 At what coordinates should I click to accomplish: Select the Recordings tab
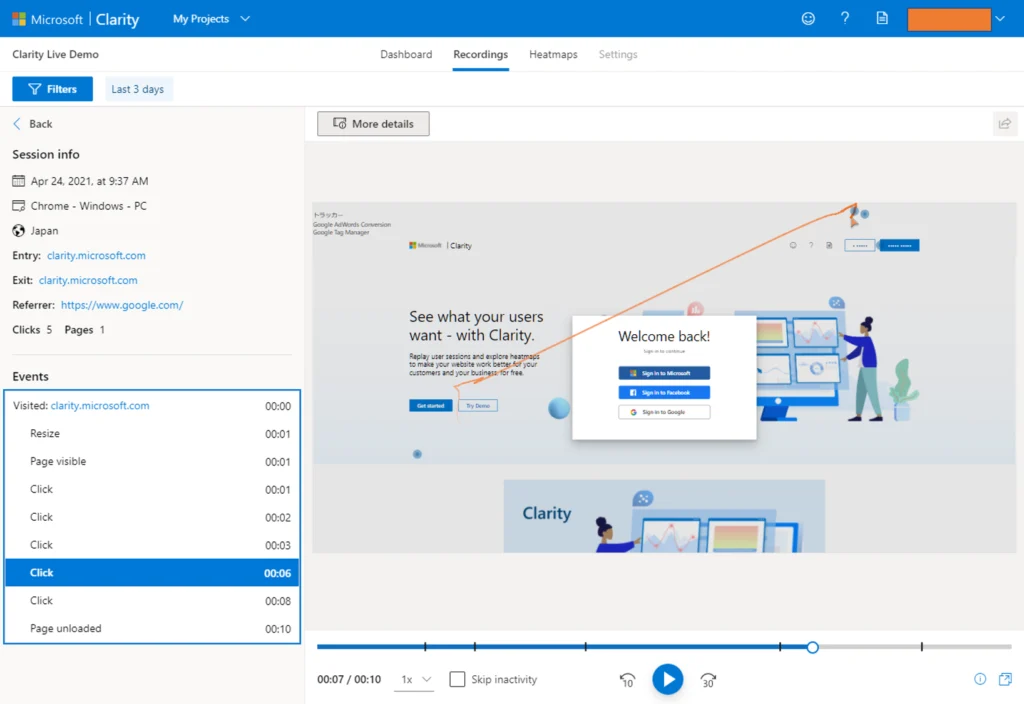[481, 54]
